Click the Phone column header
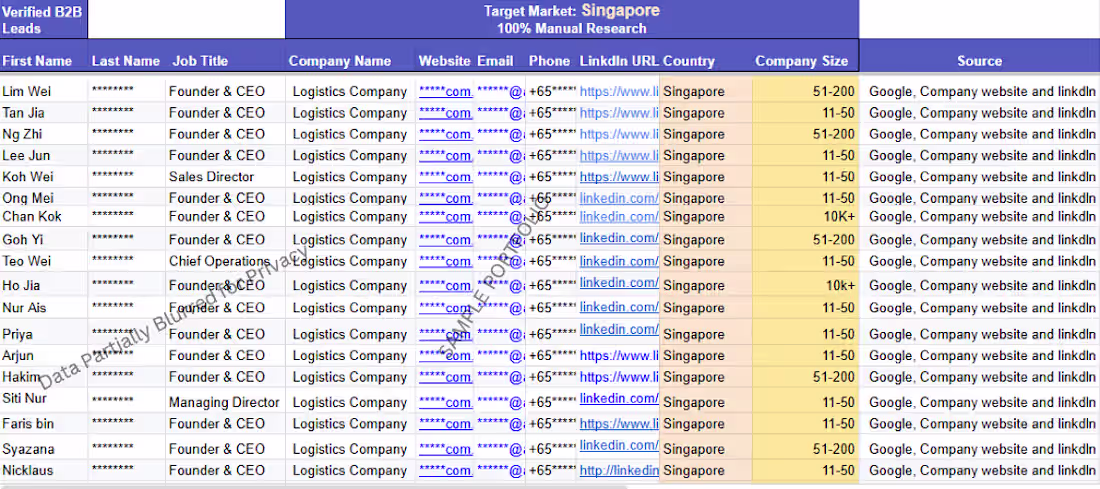This screenshot has height=489, width=1100. pyautogui.click(x=549, y=61)
